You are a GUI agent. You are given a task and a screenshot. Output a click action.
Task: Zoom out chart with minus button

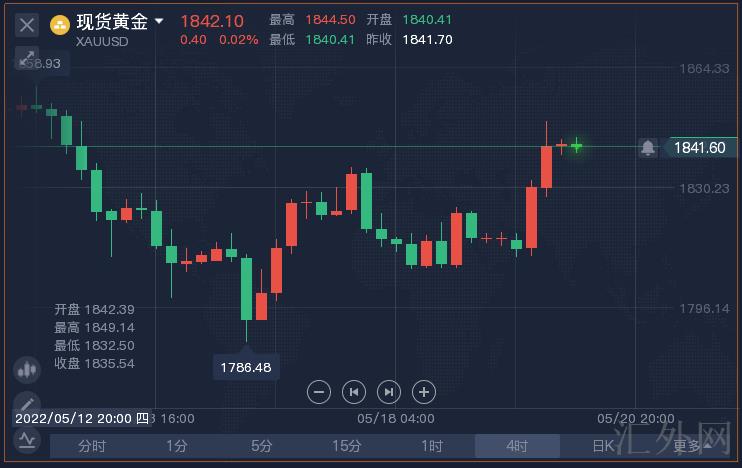(x=319, y=392)
